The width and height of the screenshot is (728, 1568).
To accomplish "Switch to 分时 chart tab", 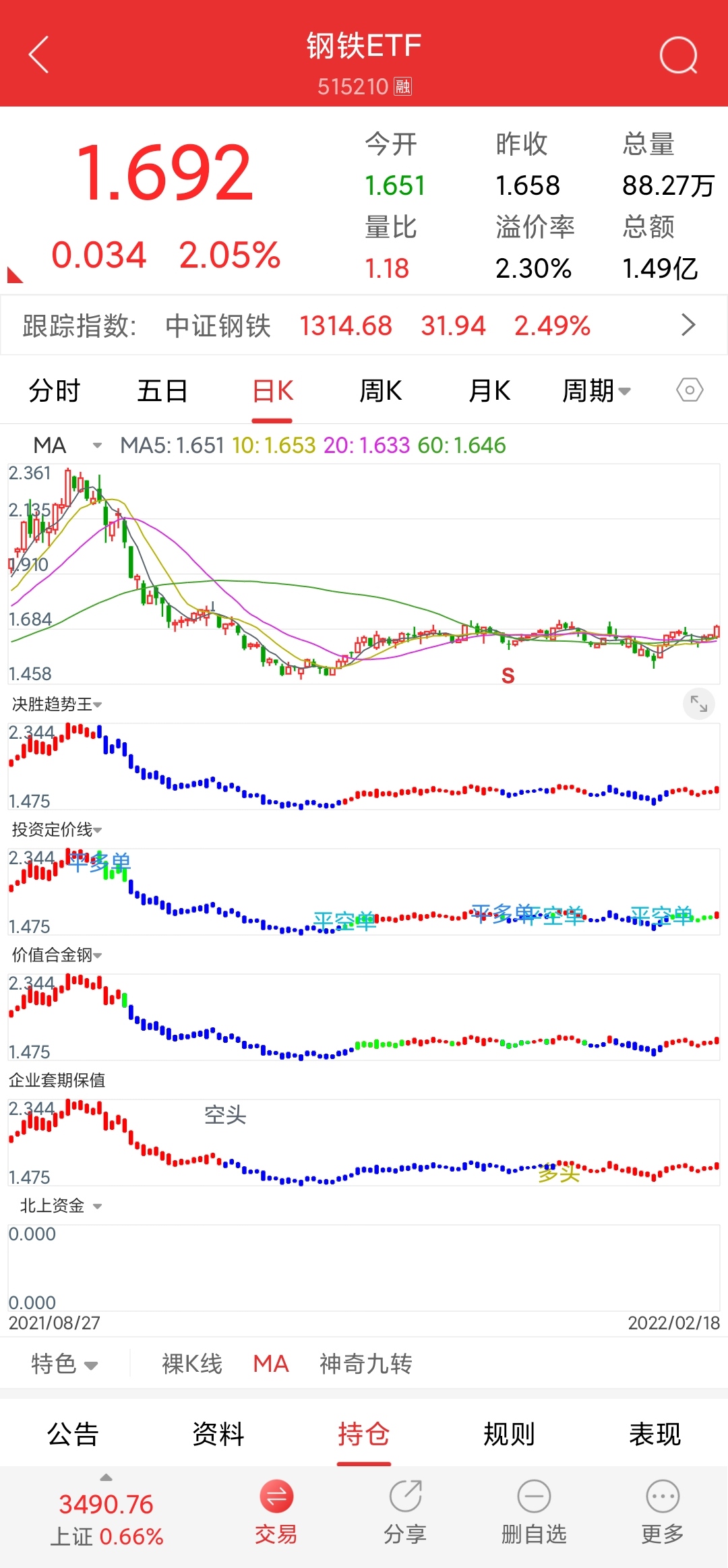I will click(x=55, y=390).
